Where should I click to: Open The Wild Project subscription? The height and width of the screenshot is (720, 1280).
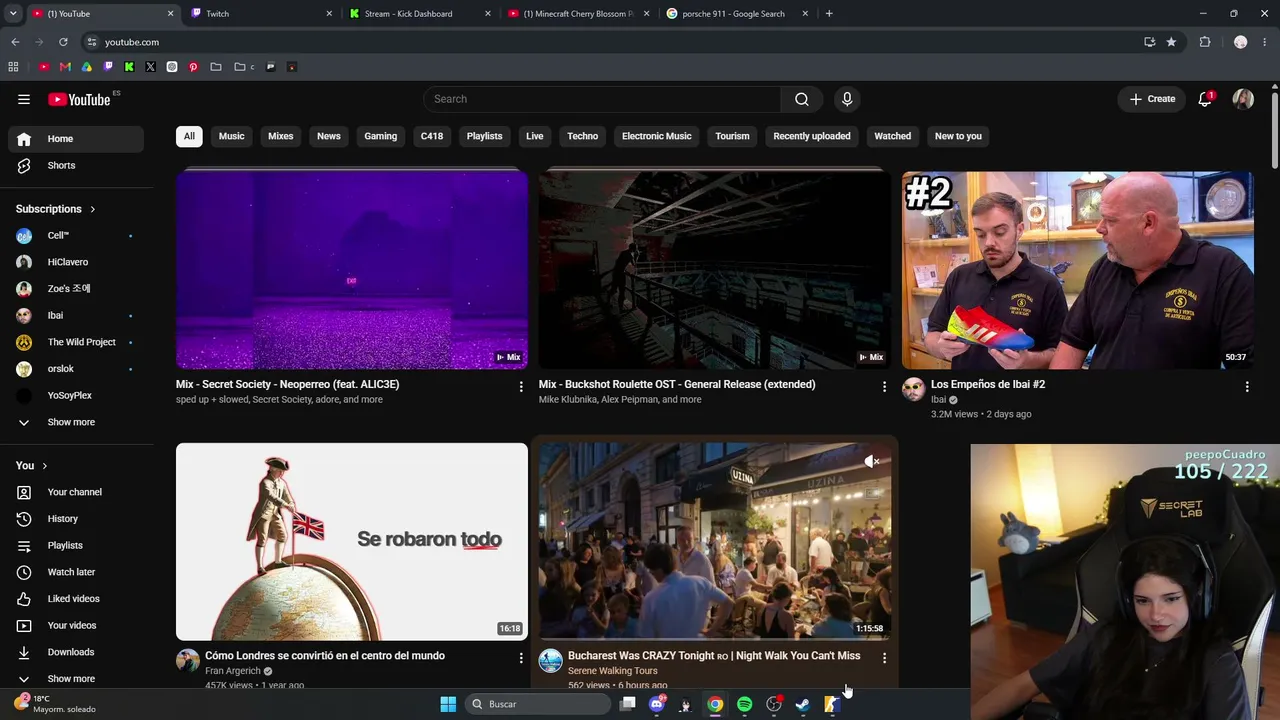[76, 342]
